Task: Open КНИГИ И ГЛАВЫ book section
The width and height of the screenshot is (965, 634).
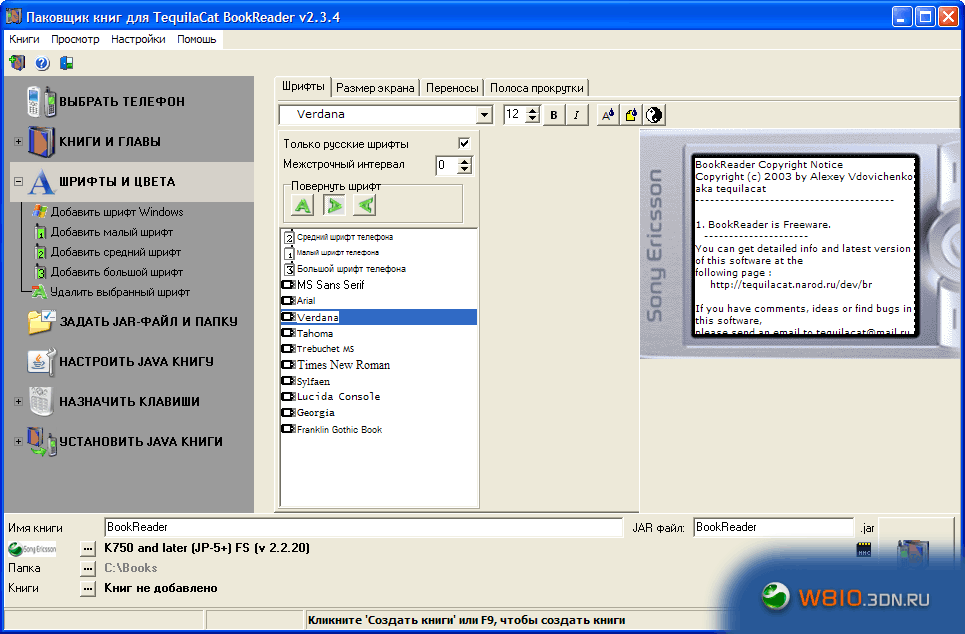Action: pos(110,142)
